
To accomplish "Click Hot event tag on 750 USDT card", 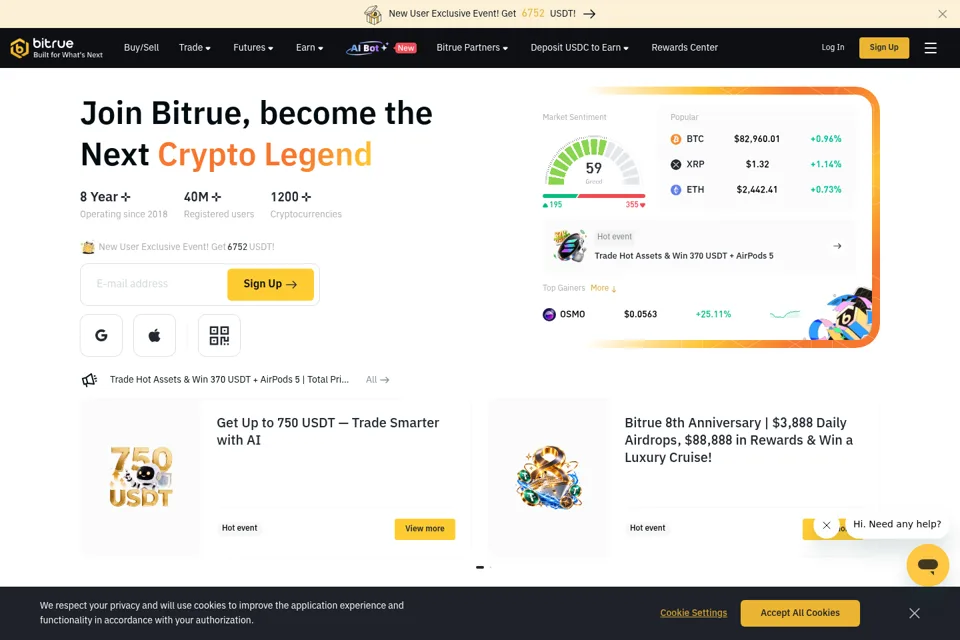I will [239, 528].
